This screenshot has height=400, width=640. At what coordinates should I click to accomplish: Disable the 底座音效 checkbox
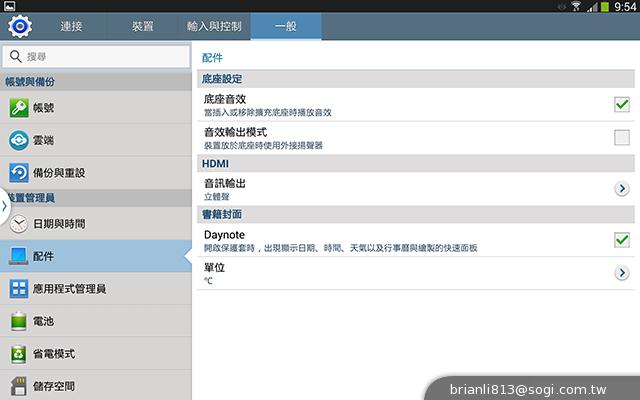click(x=621, y=104)
